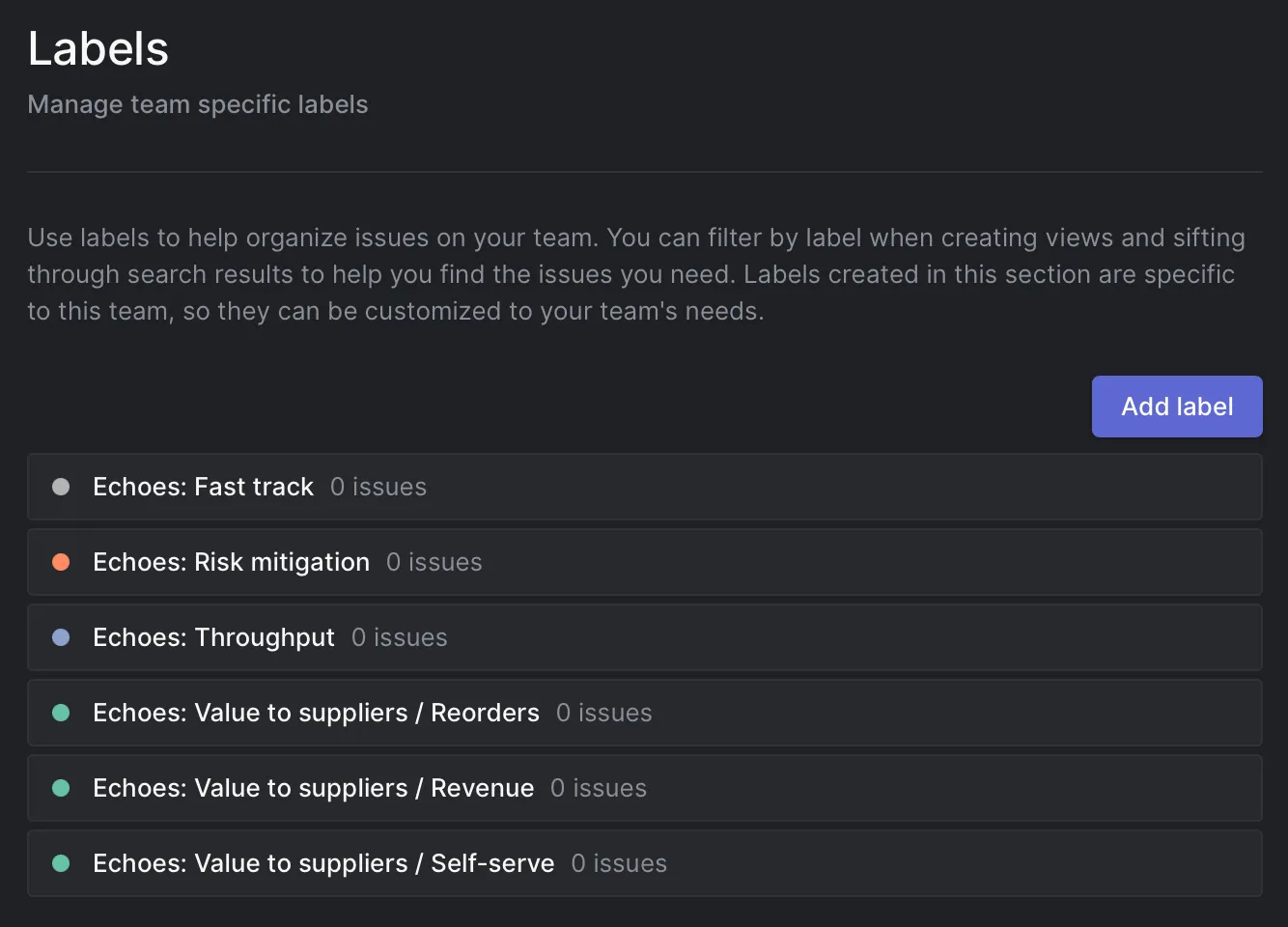Screen dimensions: 1288x927
Task: Click 0 issues next to Reorders label
Action: pos(604,713)
